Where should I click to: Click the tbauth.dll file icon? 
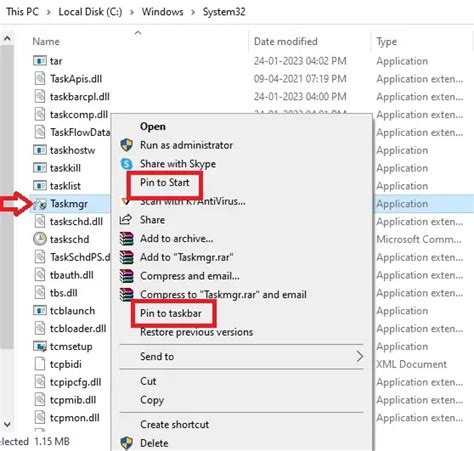point(40,275)
